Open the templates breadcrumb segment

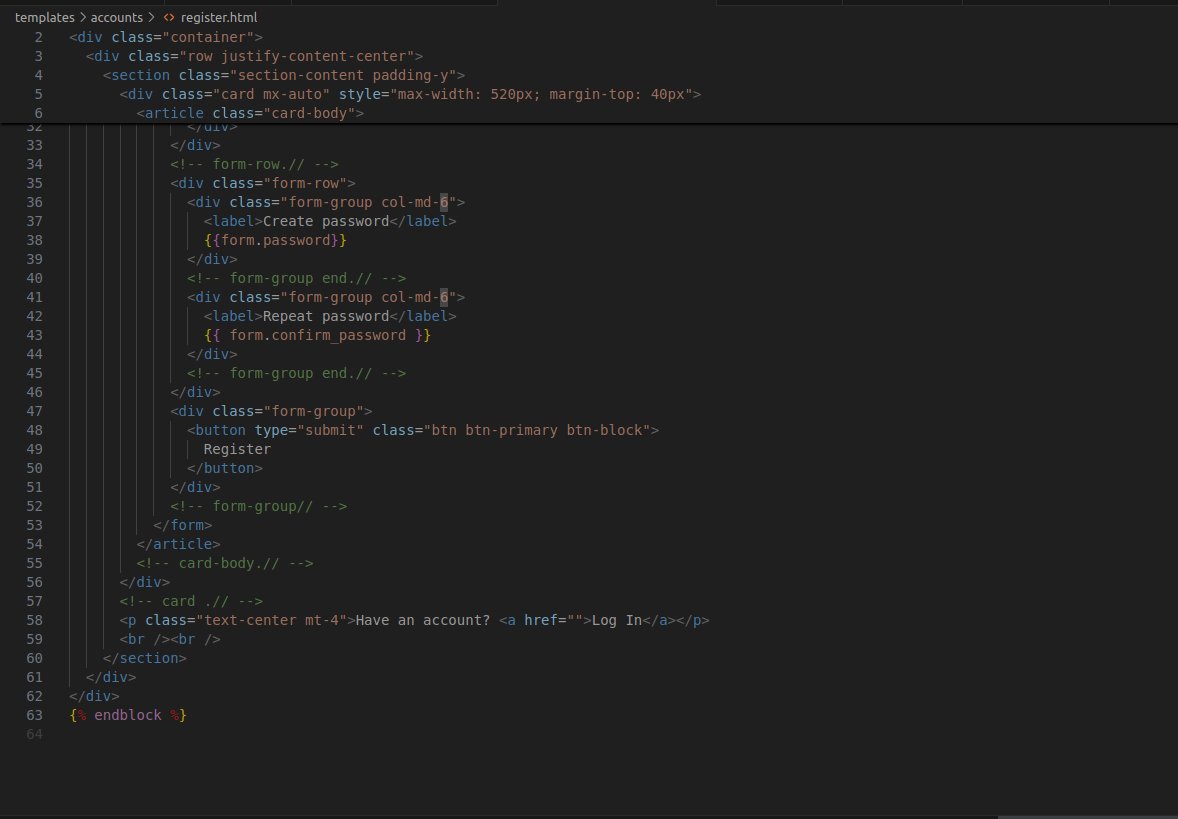[x=44, y=17]
